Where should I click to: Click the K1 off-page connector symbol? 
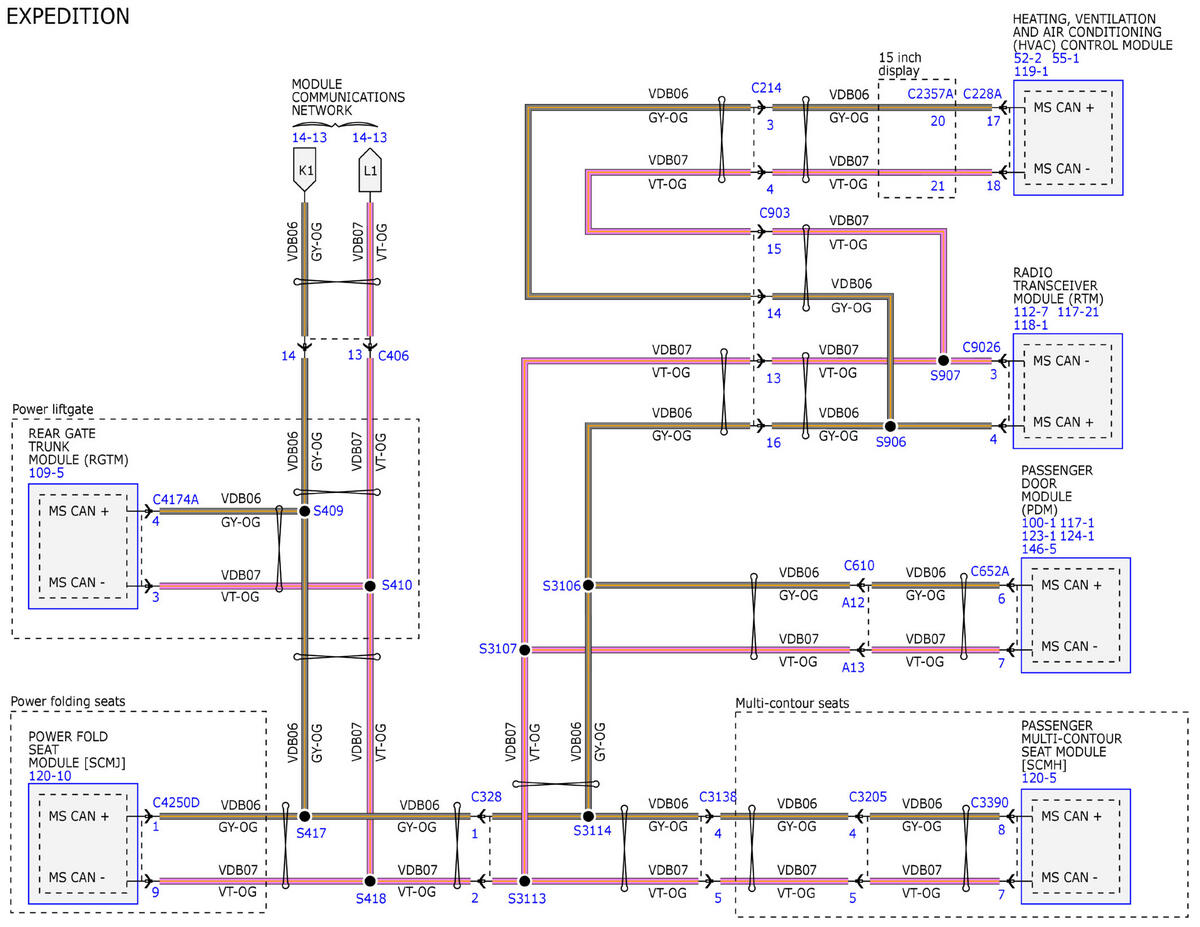306,170
